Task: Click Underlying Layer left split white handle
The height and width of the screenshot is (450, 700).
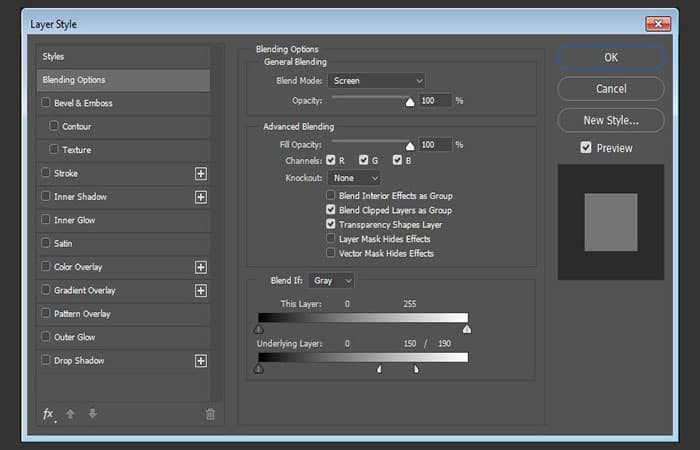Action: [379, 369]
